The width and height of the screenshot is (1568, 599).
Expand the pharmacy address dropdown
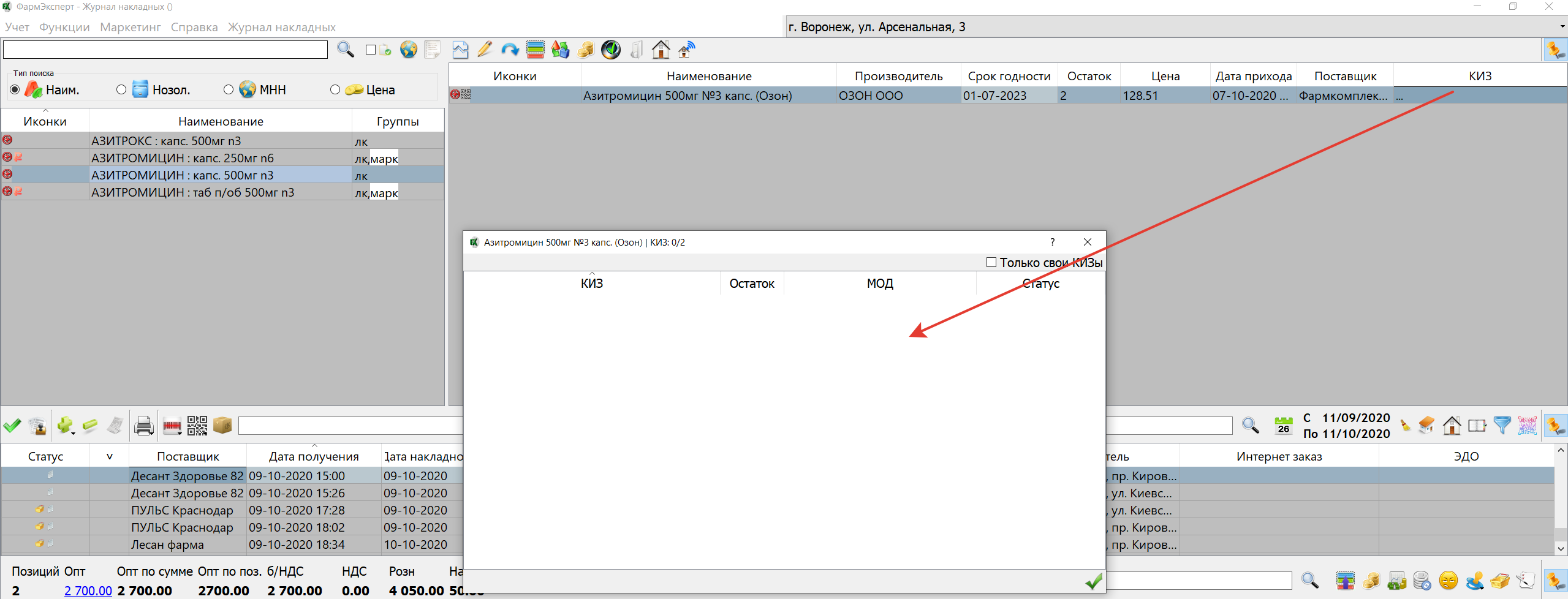pos(1562,27)
